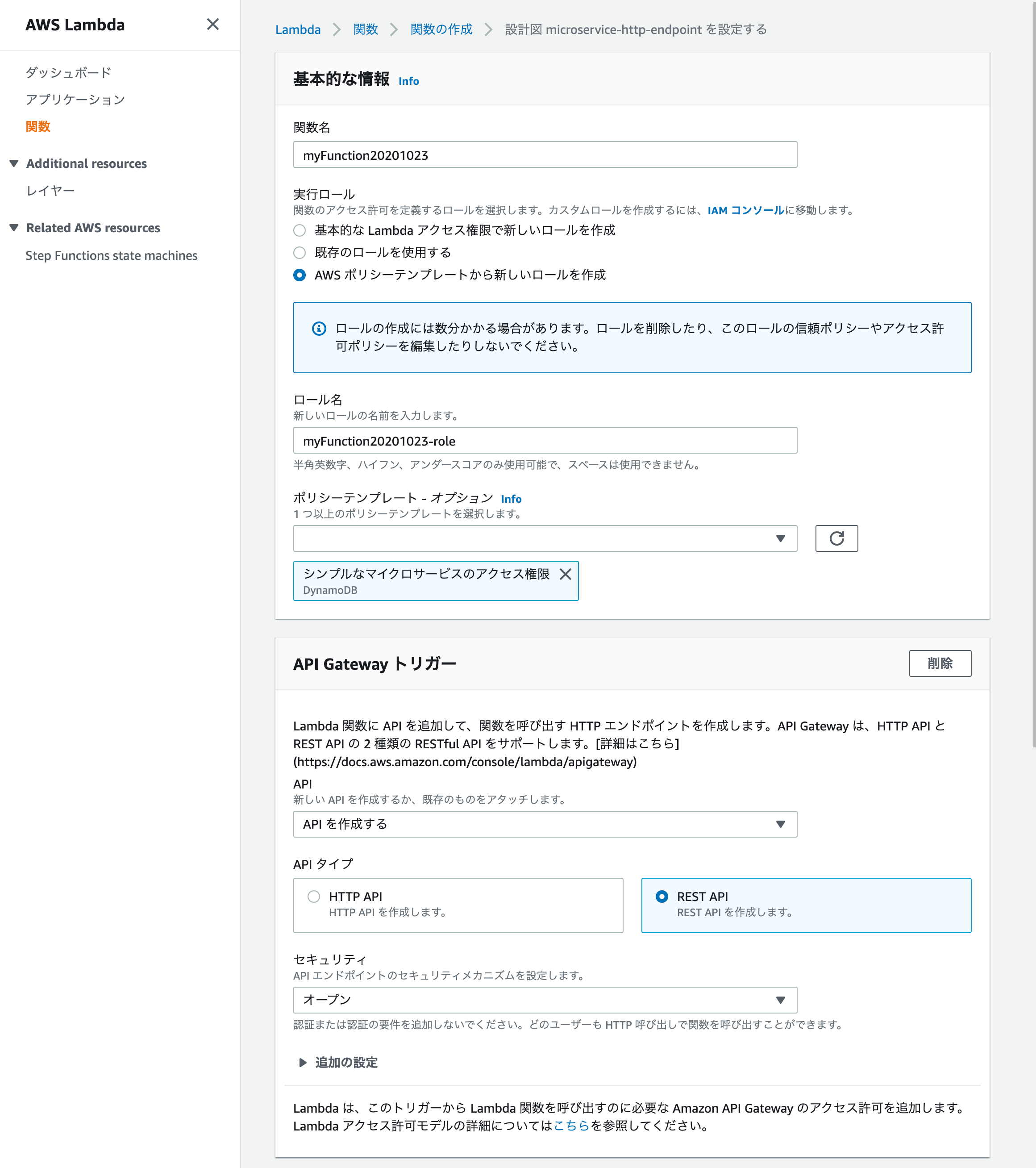Go to 関数の作成 breadcrumb link
This screenshot has width=1036, height=1168.
pos(441,29)
